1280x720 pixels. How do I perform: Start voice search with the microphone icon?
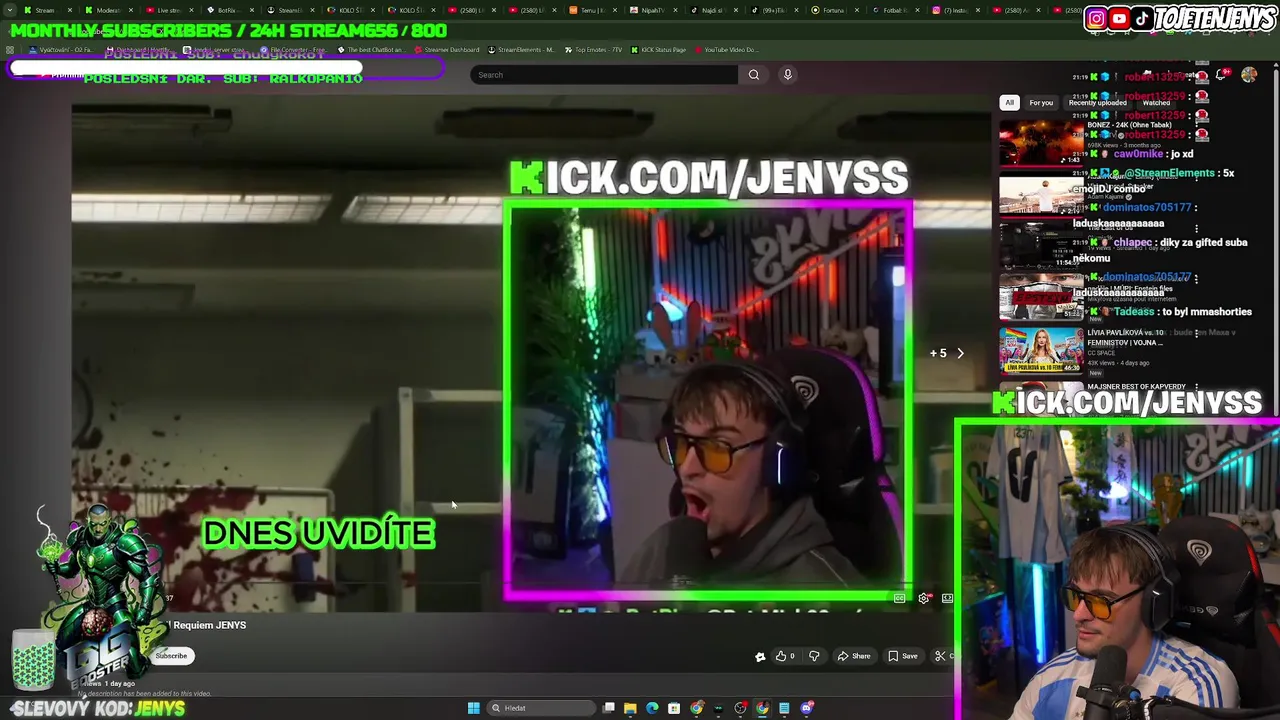tap(788, 74)
